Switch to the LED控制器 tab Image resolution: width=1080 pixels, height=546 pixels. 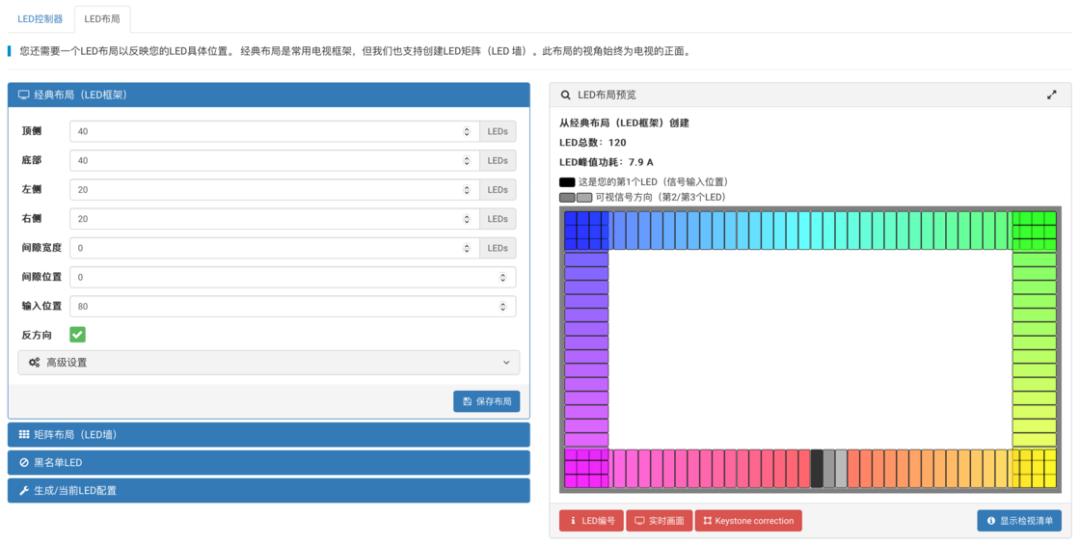pos(40,19)
